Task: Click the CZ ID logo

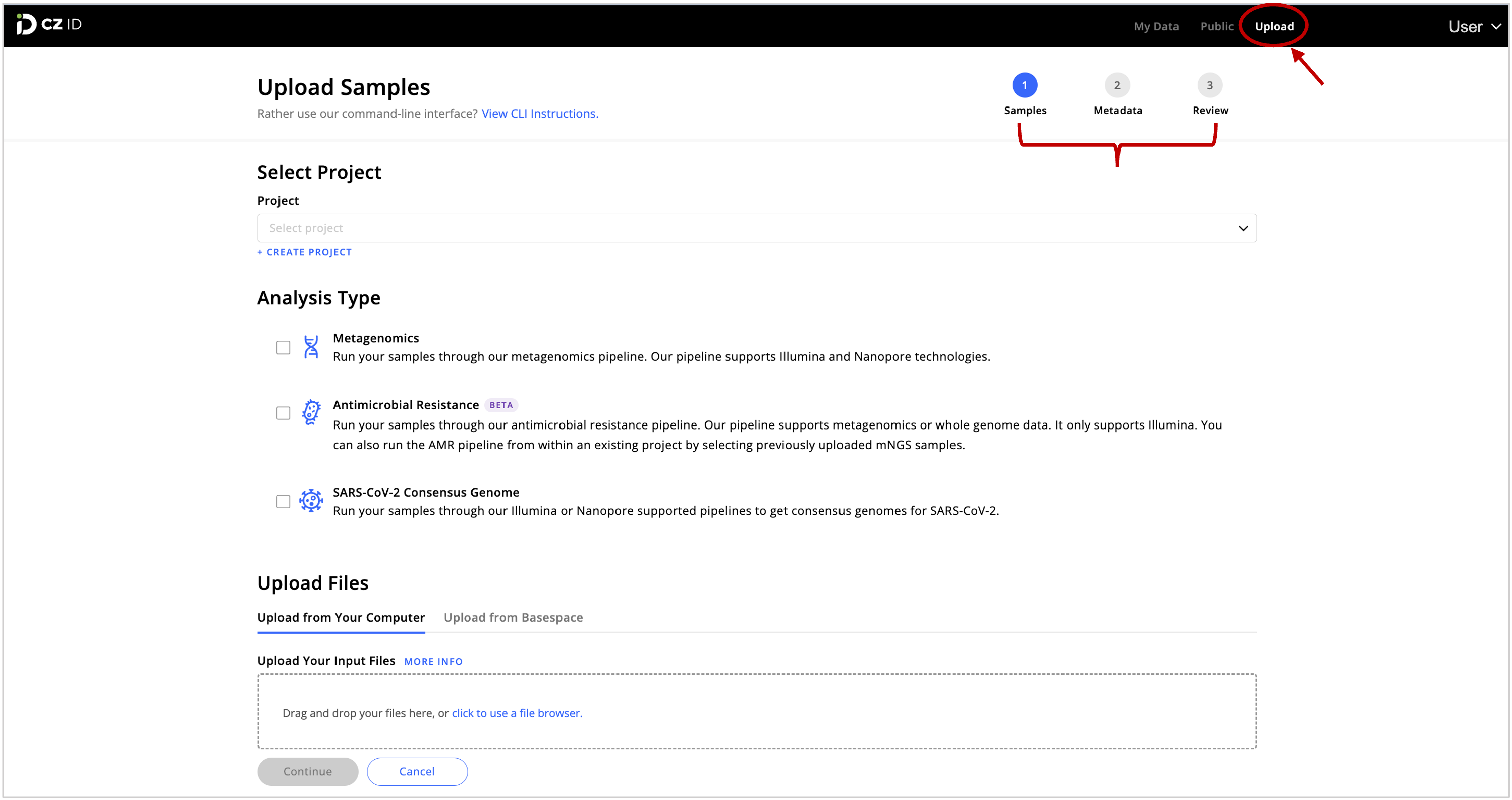Action: [x=49, y=24]
